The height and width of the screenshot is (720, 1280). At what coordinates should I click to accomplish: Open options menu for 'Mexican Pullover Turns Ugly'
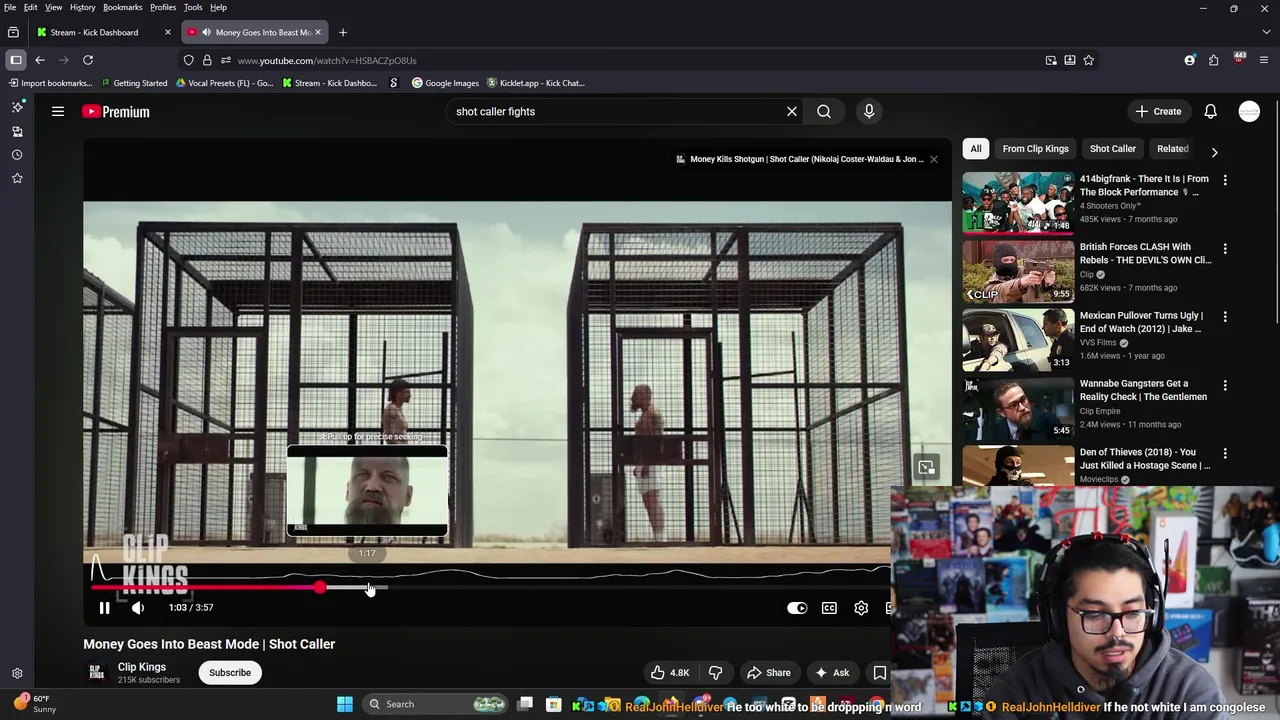1225,316
